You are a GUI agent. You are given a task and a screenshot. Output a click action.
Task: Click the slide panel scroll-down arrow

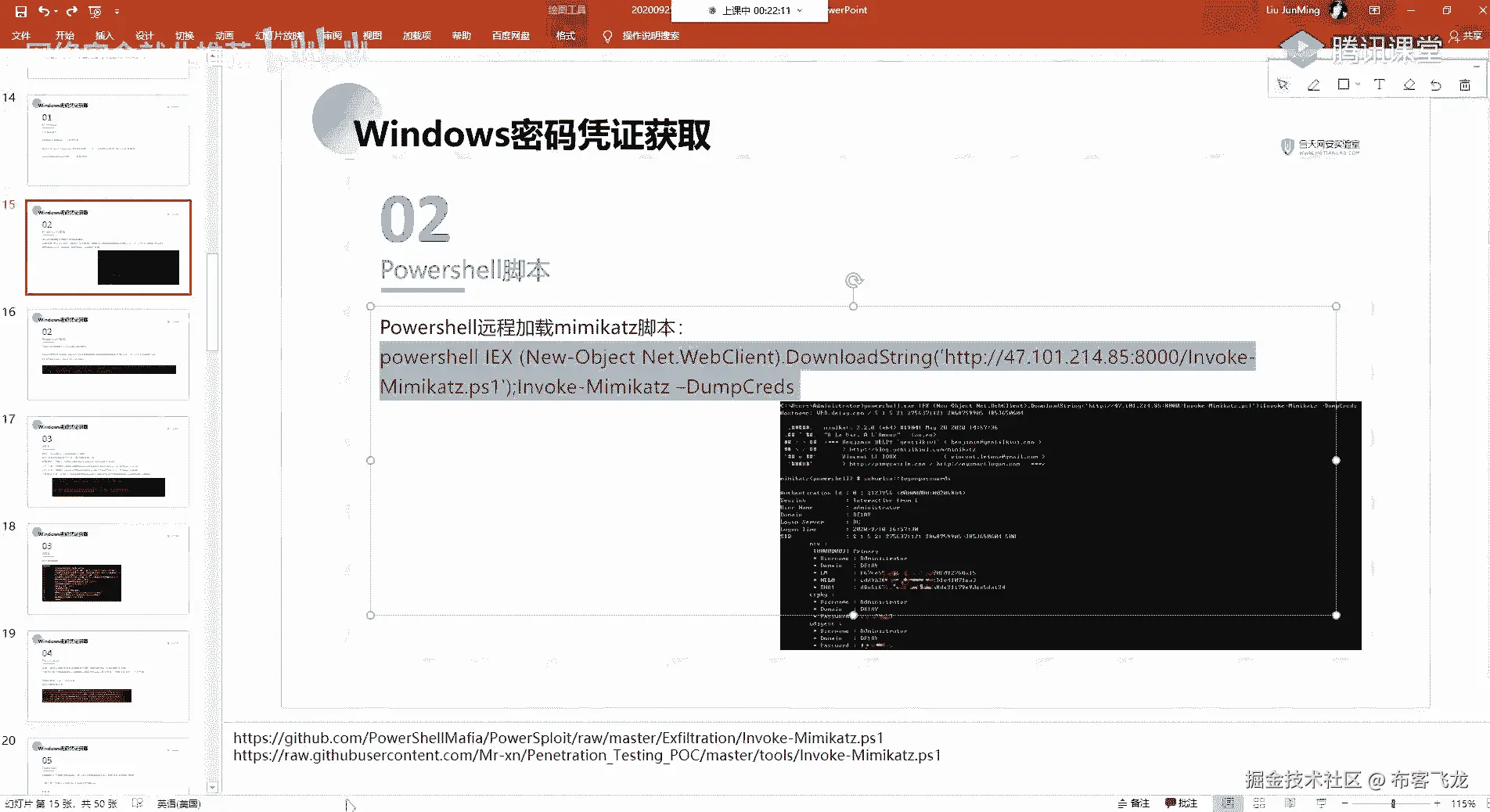point(212,787)
